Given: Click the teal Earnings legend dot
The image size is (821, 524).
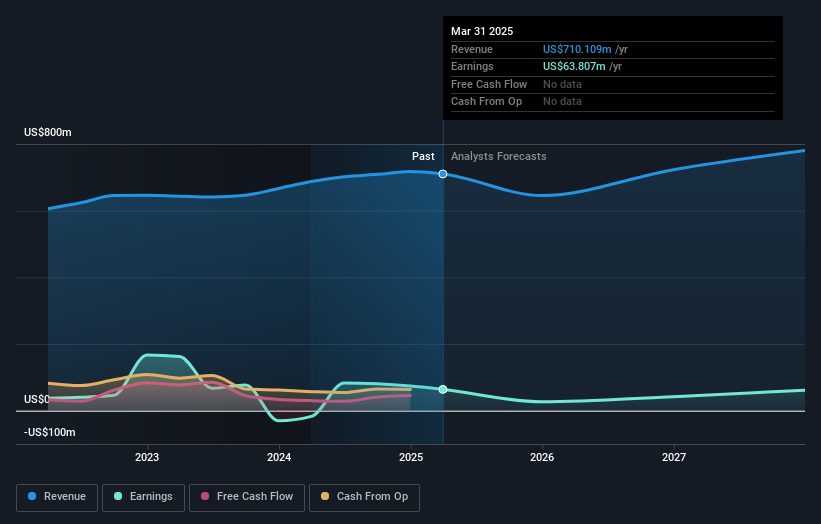Looking at the screenshot, I should 118,496.
